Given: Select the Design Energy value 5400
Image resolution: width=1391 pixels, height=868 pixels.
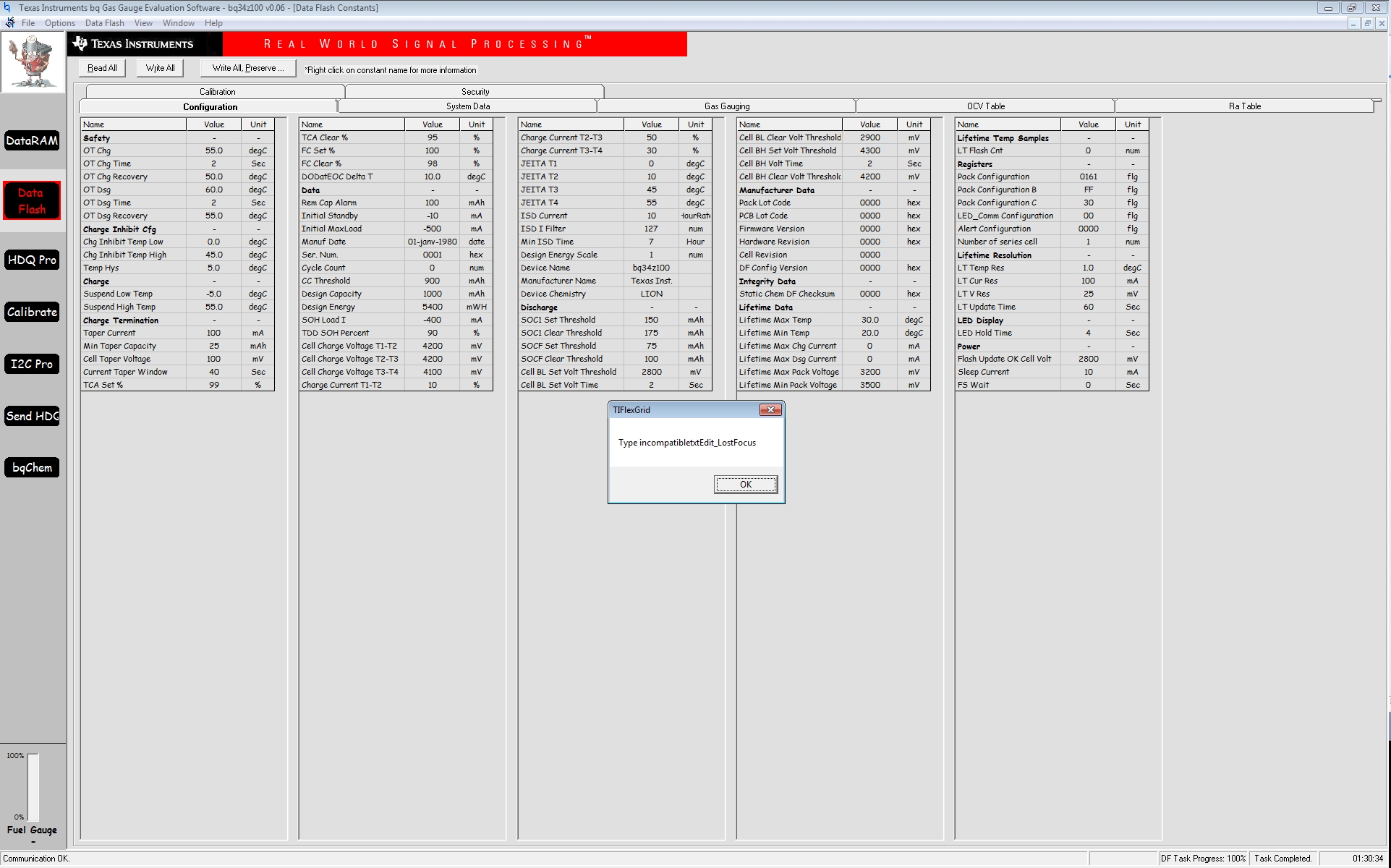Looking at the screenshot, I should click(x=432, y=307).
